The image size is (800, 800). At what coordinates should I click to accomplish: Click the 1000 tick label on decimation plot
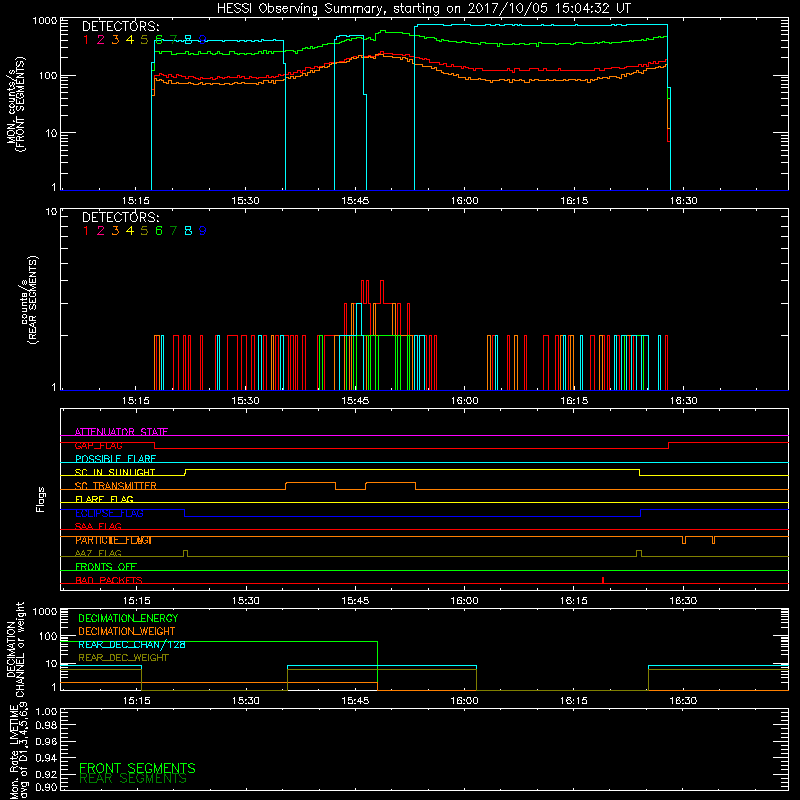click(45, 611)
